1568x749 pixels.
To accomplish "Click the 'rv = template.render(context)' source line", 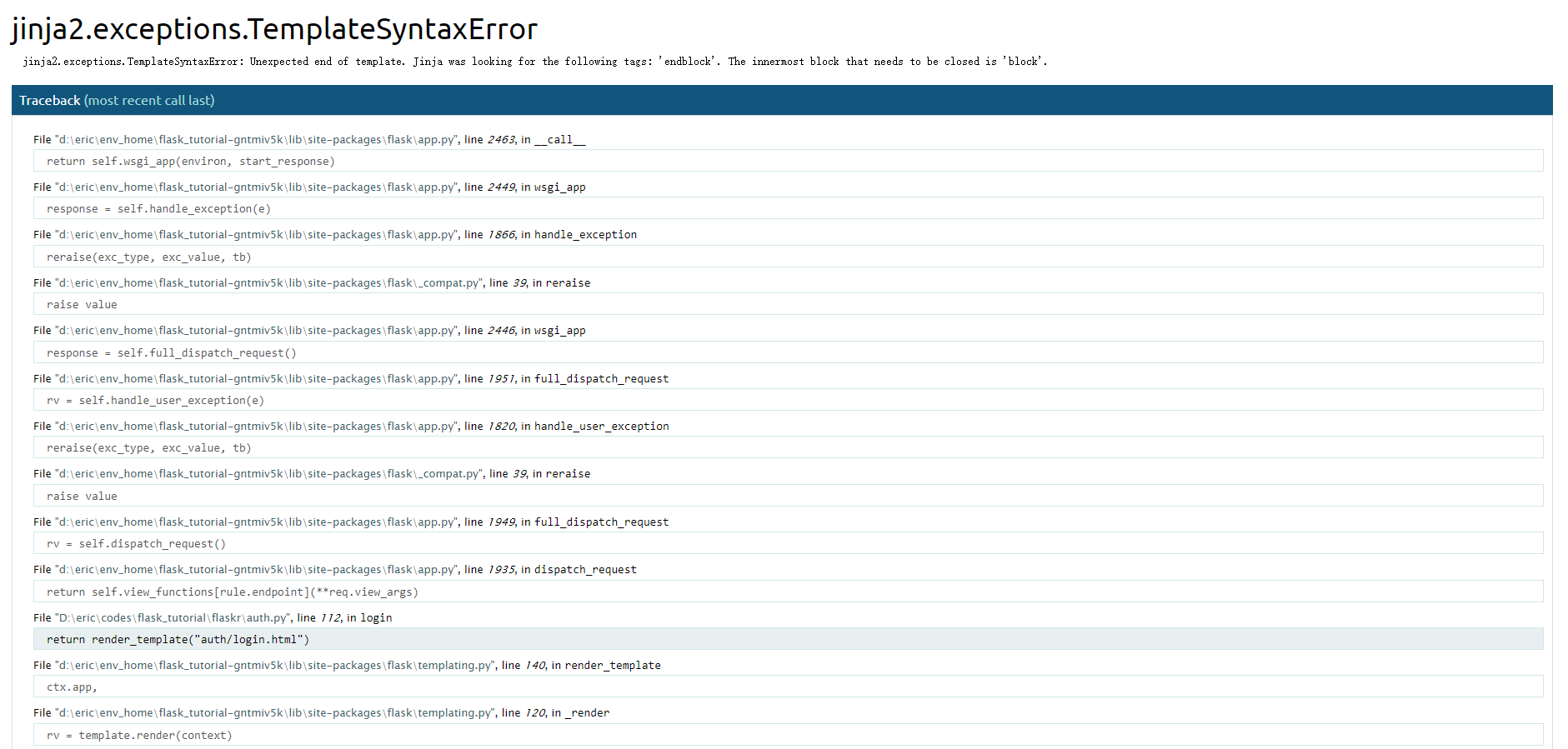I will pos(788,735).
